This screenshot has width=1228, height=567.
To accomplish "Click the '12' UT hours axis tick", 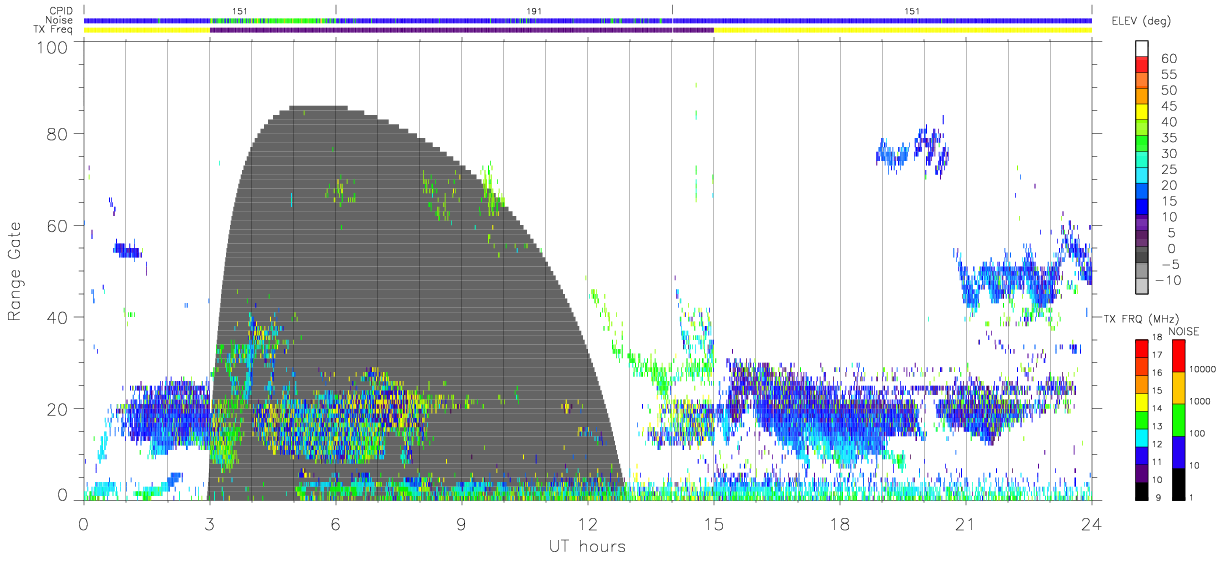I will tap(587, 523).
